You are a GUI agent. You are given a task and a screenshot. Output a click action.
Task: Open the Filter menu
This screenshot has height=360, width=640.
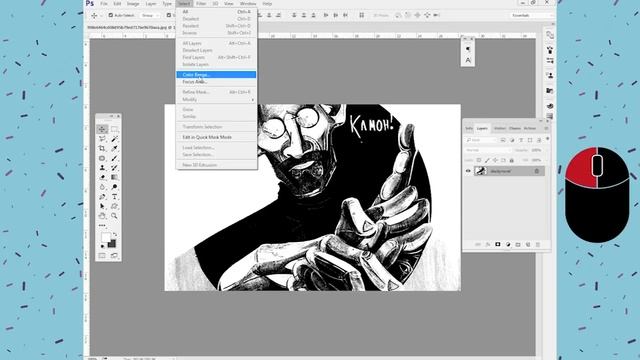[x=201, y=4]
